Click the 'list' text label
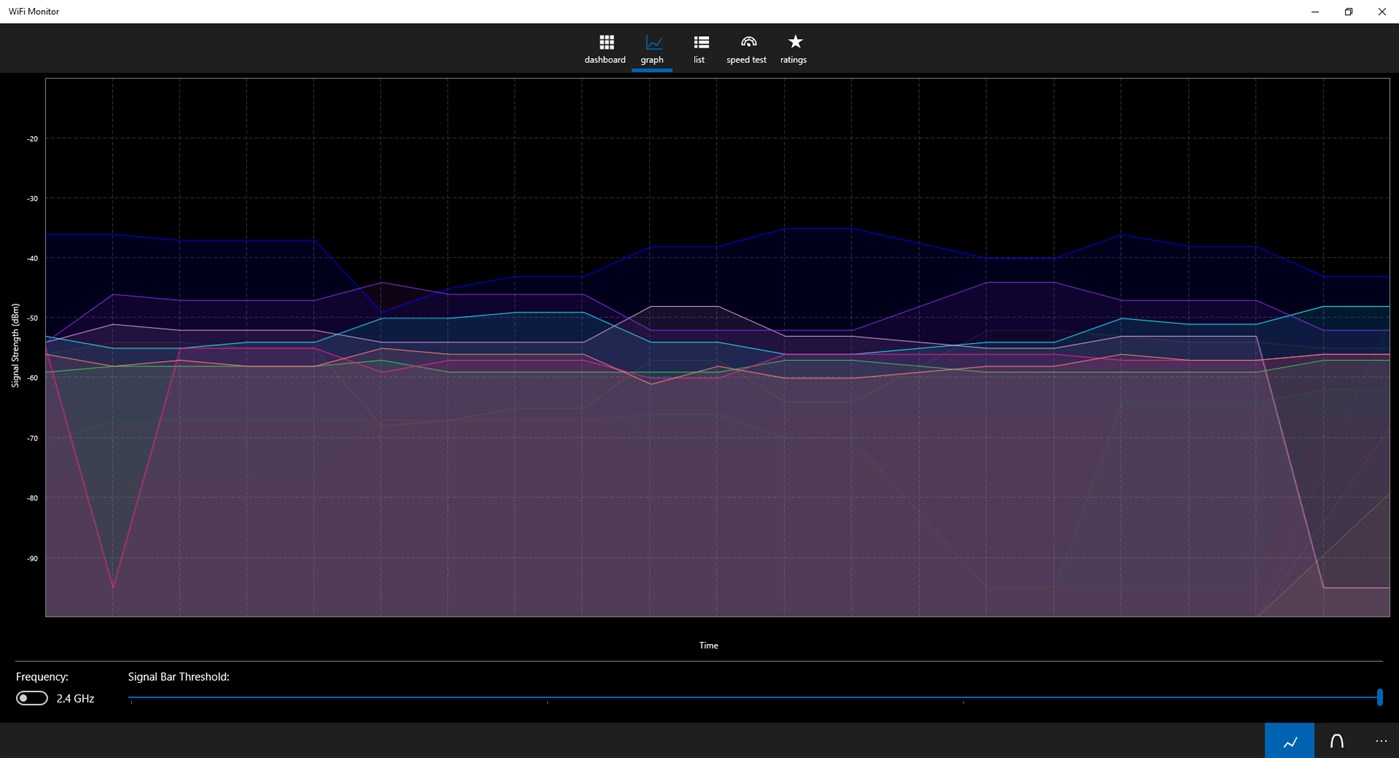The width and height of the screenshot is (1399, 758). point(699,60)
